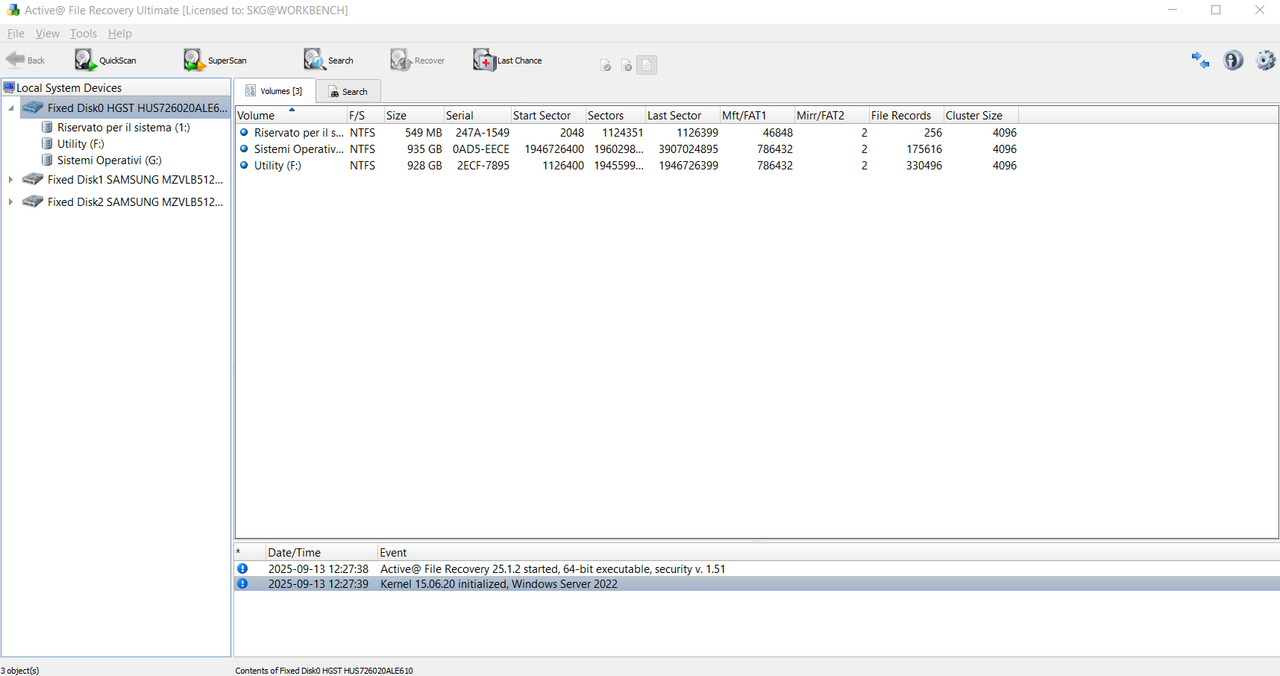The width and height of the screenshot is (1280, 676).
Task: Open the View menu
Action: [x=47, y=34]
